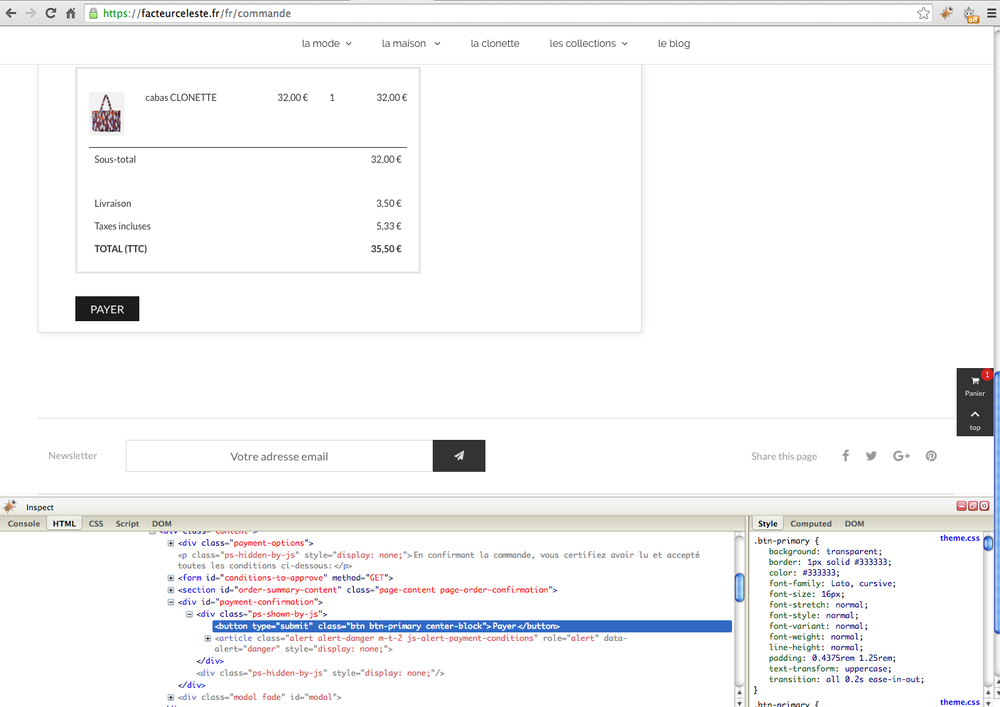Visit le blog link
The width and height of the screenshot is (1000, 707).
pos(673,43)
